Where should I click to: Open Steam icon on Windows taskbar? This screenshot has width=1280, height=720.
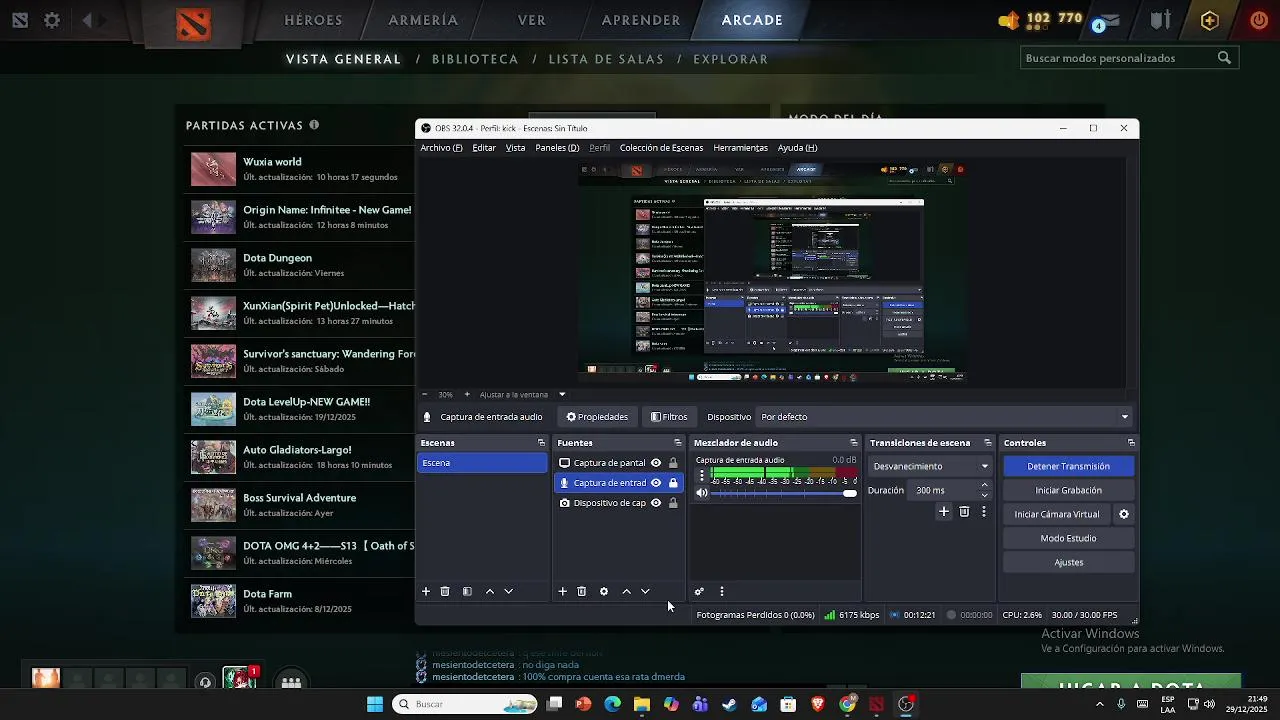pos(730,704)
